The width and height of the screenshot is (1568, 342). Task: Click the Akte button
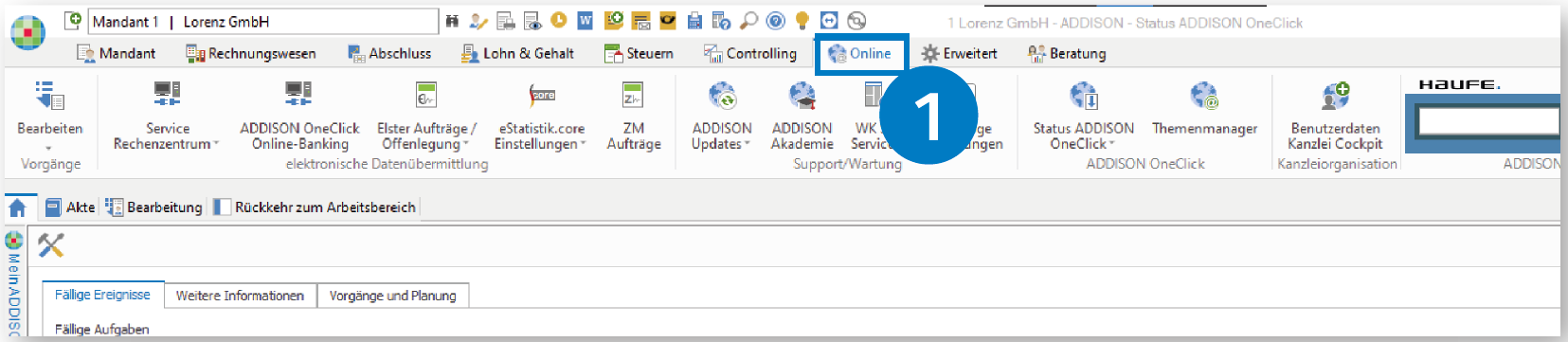(70, 207)
